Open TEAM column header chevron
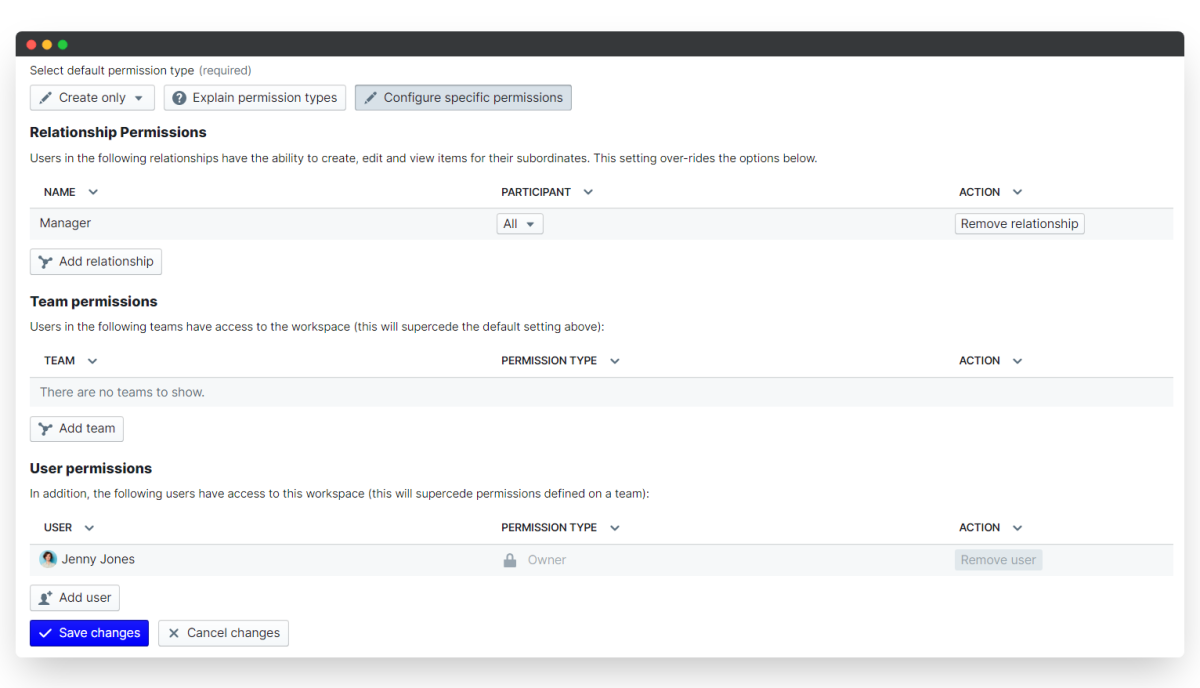Viewport: 1200px width, 688px height. coord(92,361)
